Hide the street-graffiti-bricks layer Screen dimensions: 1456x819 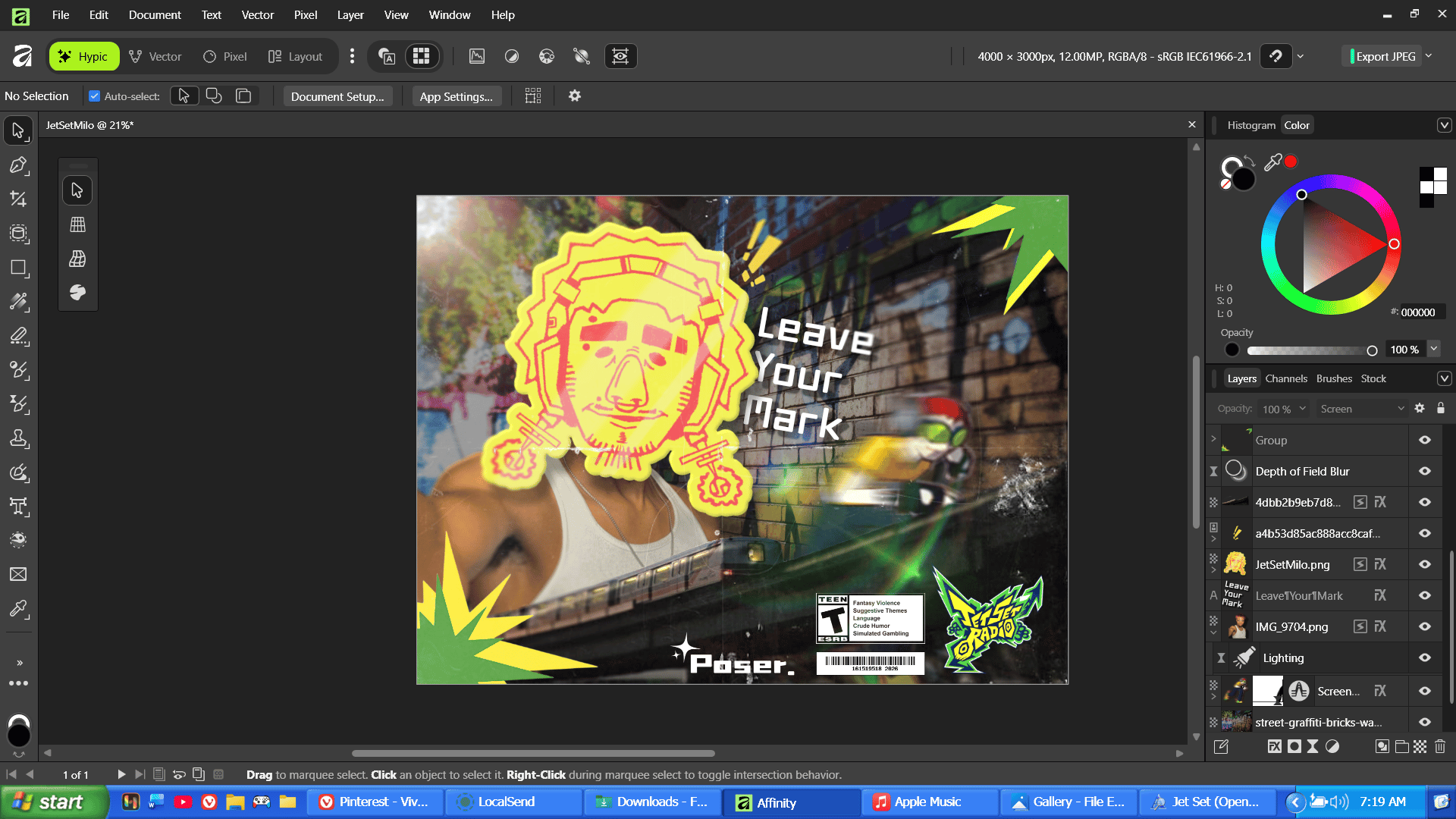point(1425,723)
